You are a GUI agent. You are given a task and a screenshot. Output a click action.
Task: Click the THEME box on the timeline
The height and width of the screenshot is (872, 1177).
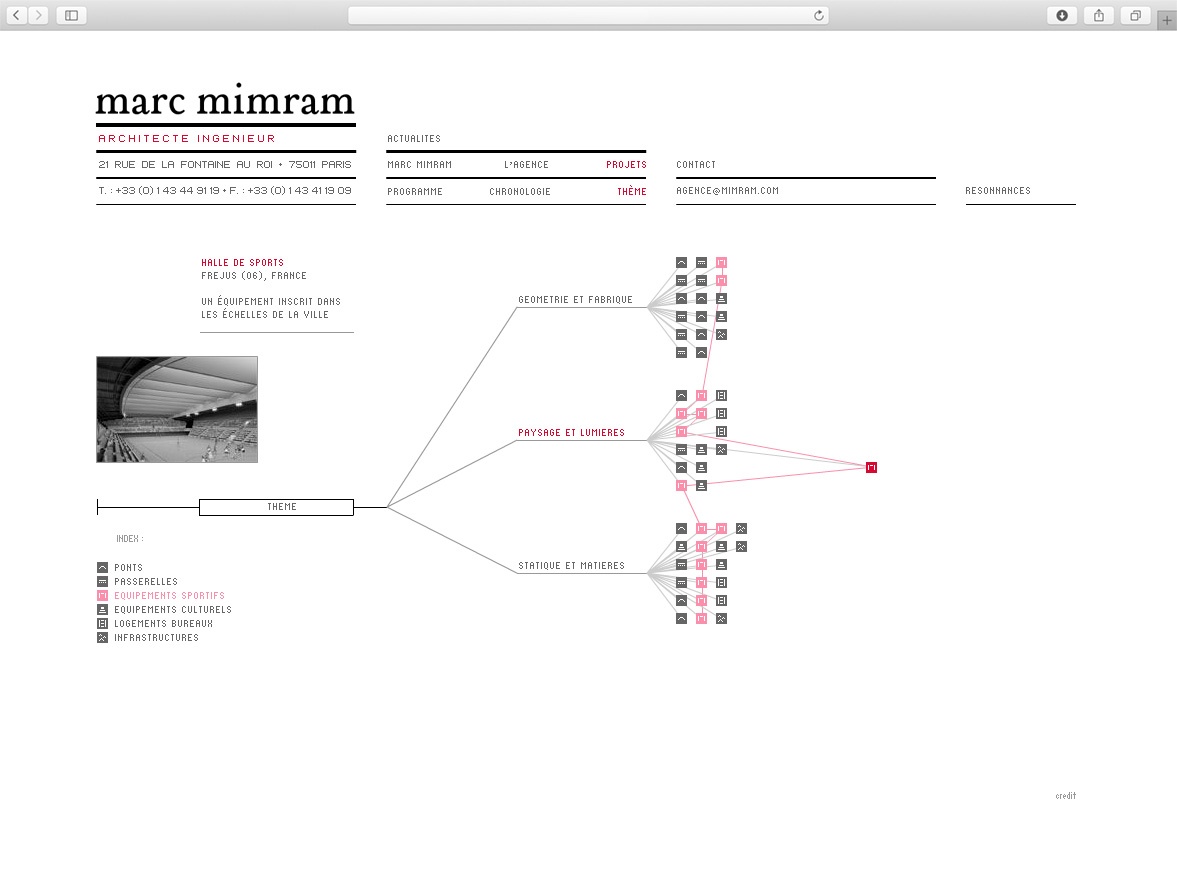pos(276,507)
